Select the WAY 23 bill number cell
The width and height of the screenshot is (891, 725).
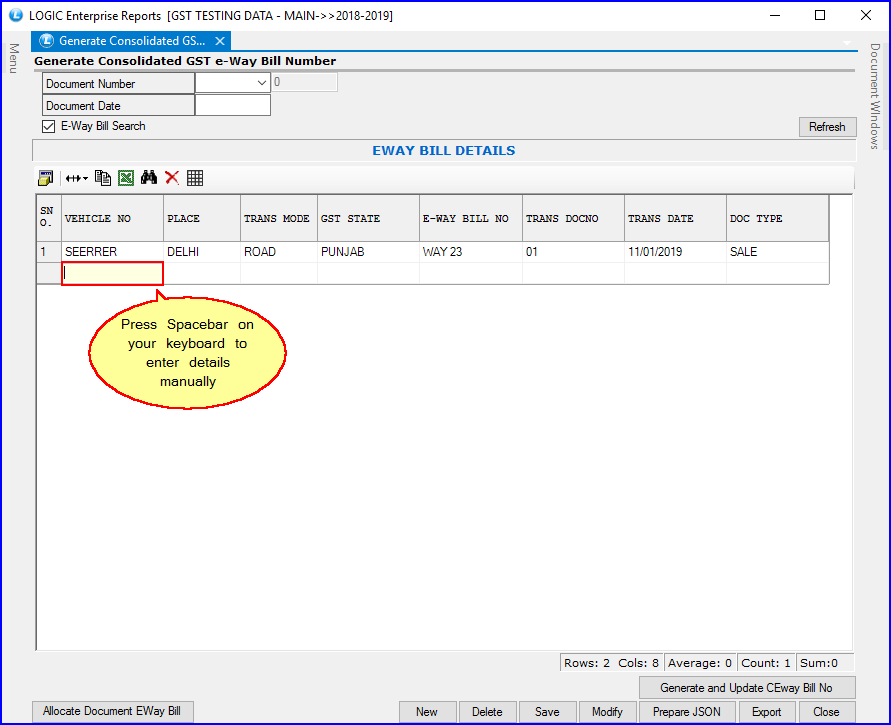(x=471, y=252)
